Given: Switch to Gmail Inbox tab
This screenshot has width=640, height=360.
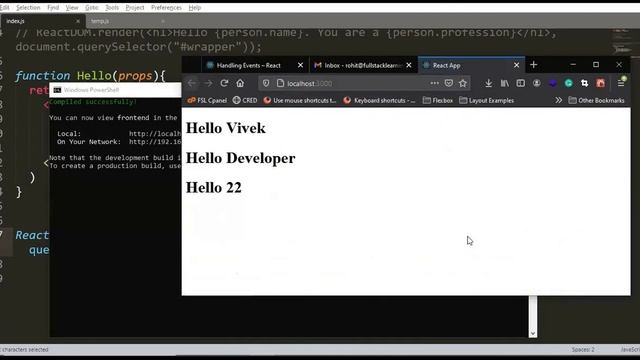Looking at the screenshot, I should tap(363, 65).
